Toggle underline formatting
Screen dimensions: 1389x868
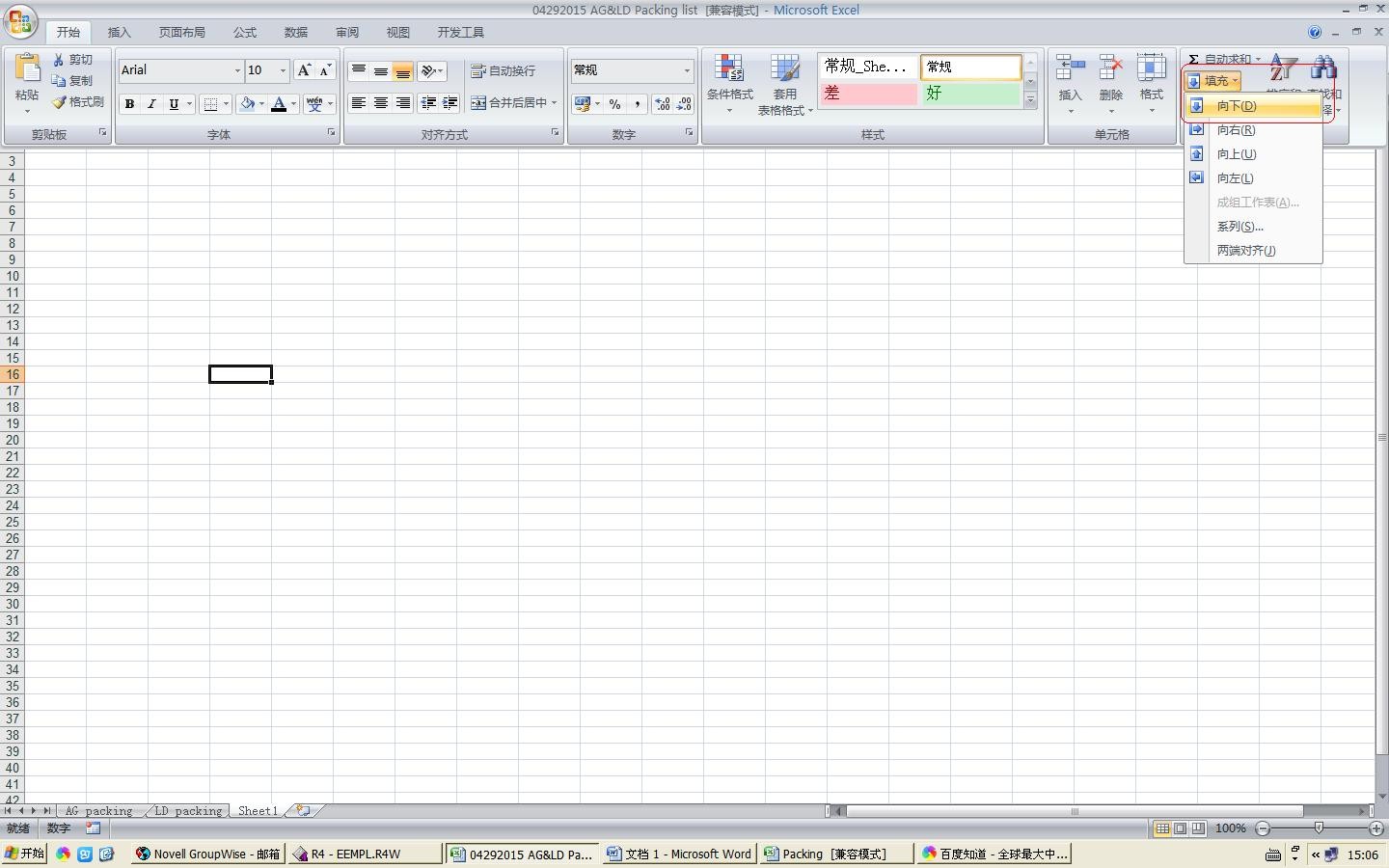[174, 103]
